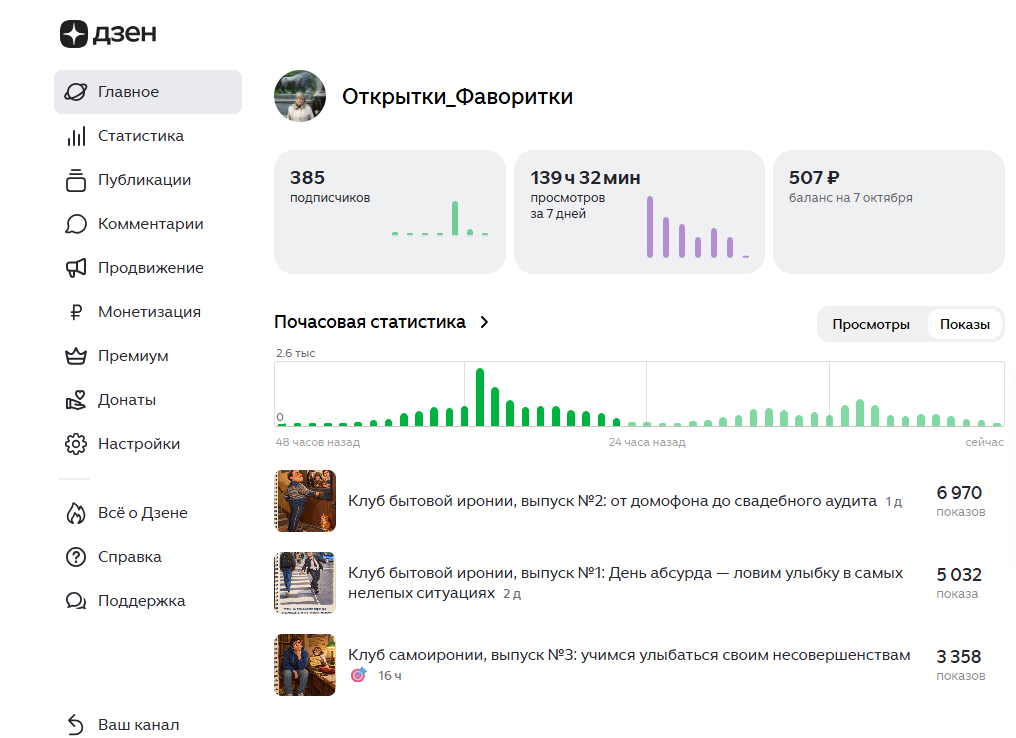Click the gear icon for Настройки

point(76,444)
